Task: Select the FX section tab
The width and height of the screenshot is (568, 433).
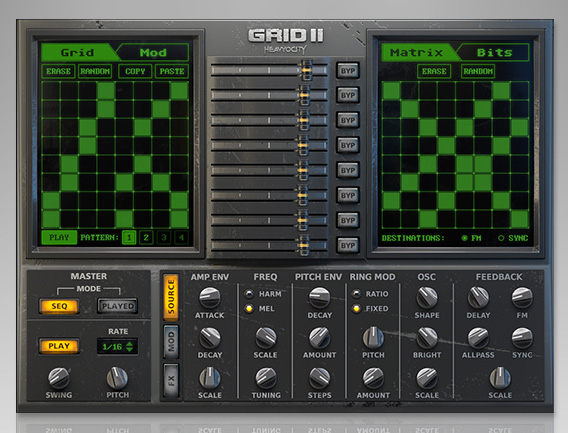Action: click(171, 380)
